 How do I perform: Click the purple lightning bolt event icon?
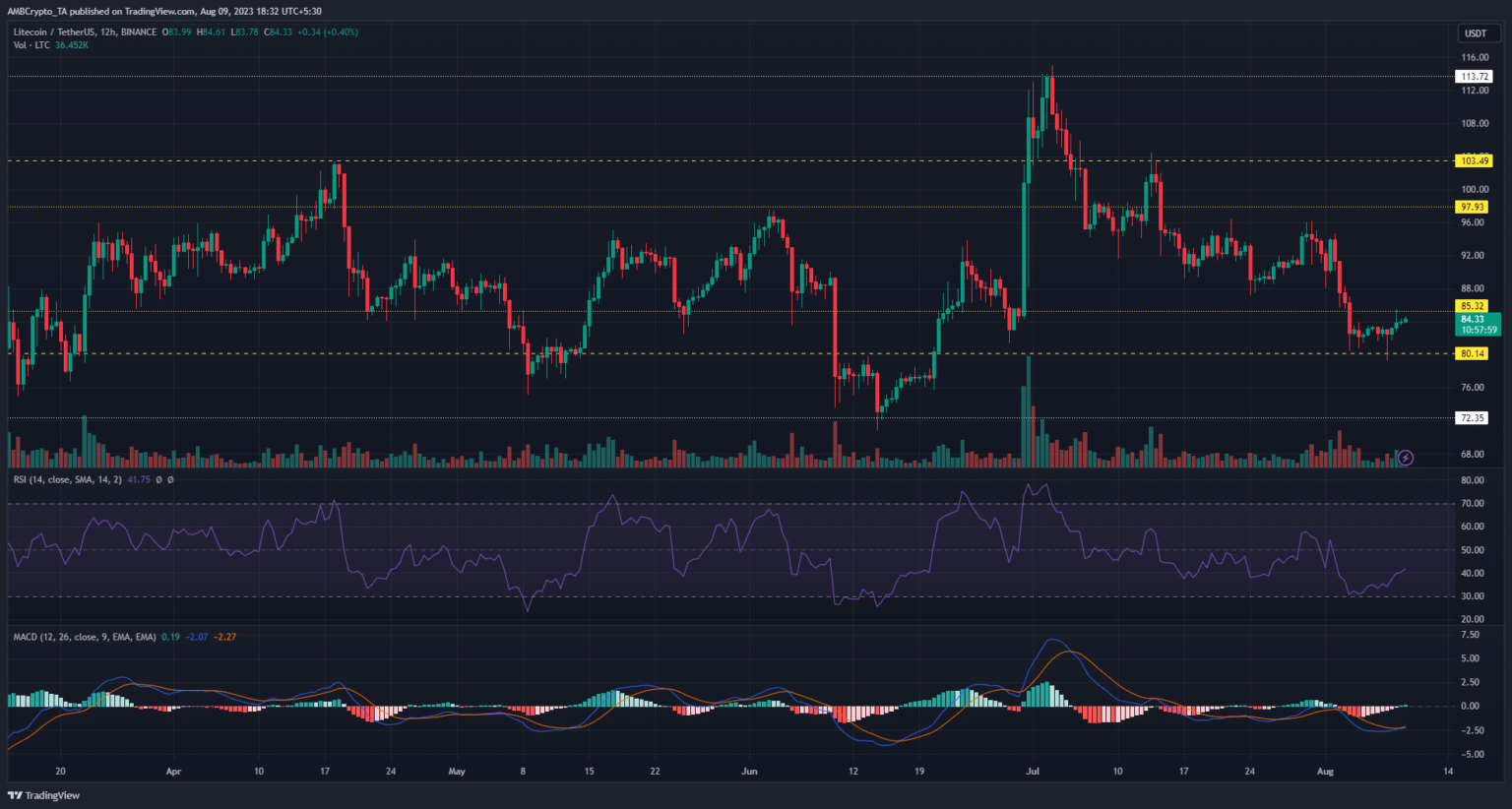tap(1406, 458)
